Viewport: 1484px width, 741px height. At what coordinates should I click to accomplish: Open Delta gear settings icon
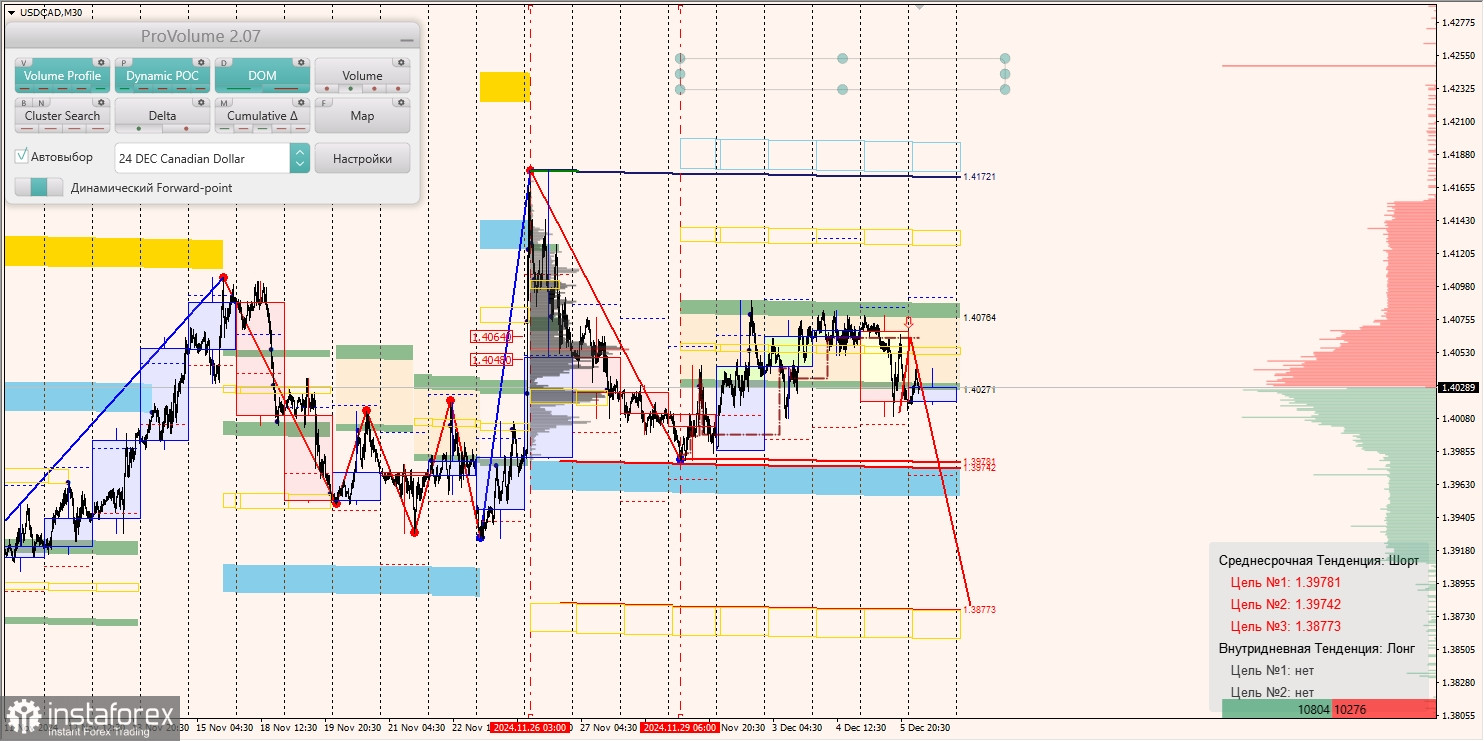[201, 102]
